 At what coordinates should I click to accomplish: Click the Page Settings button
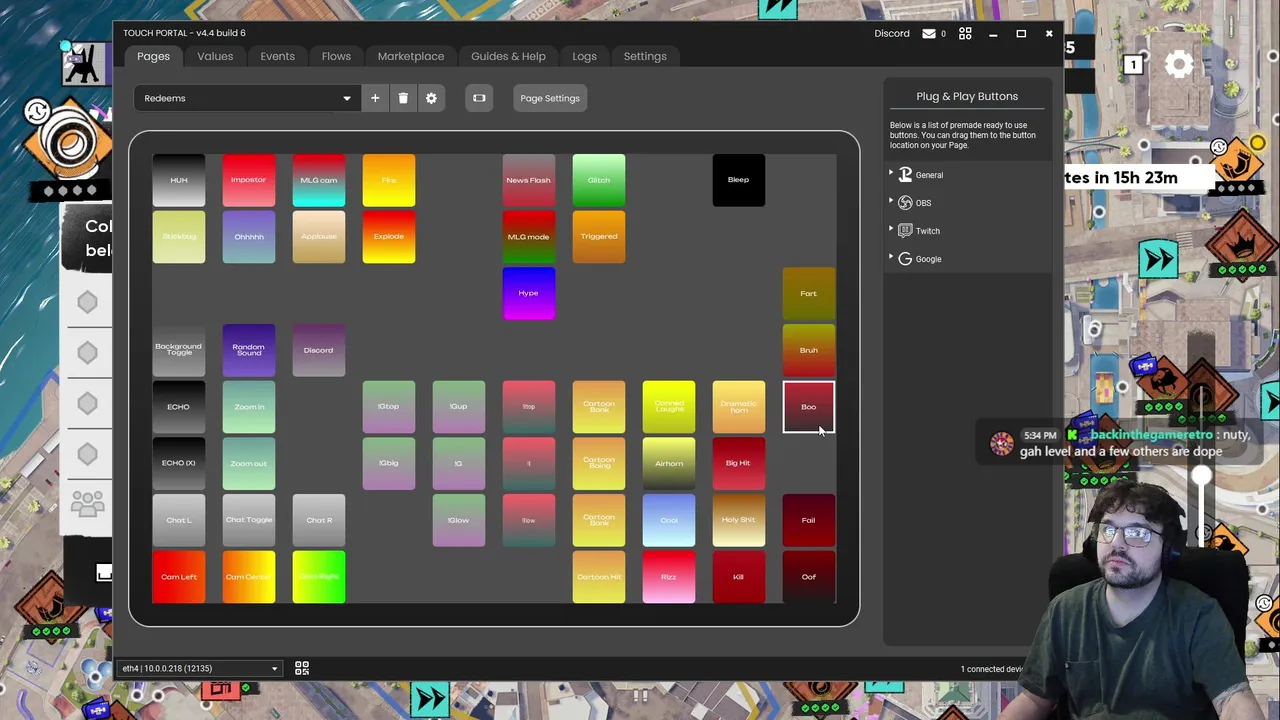(x=550, y=98)
